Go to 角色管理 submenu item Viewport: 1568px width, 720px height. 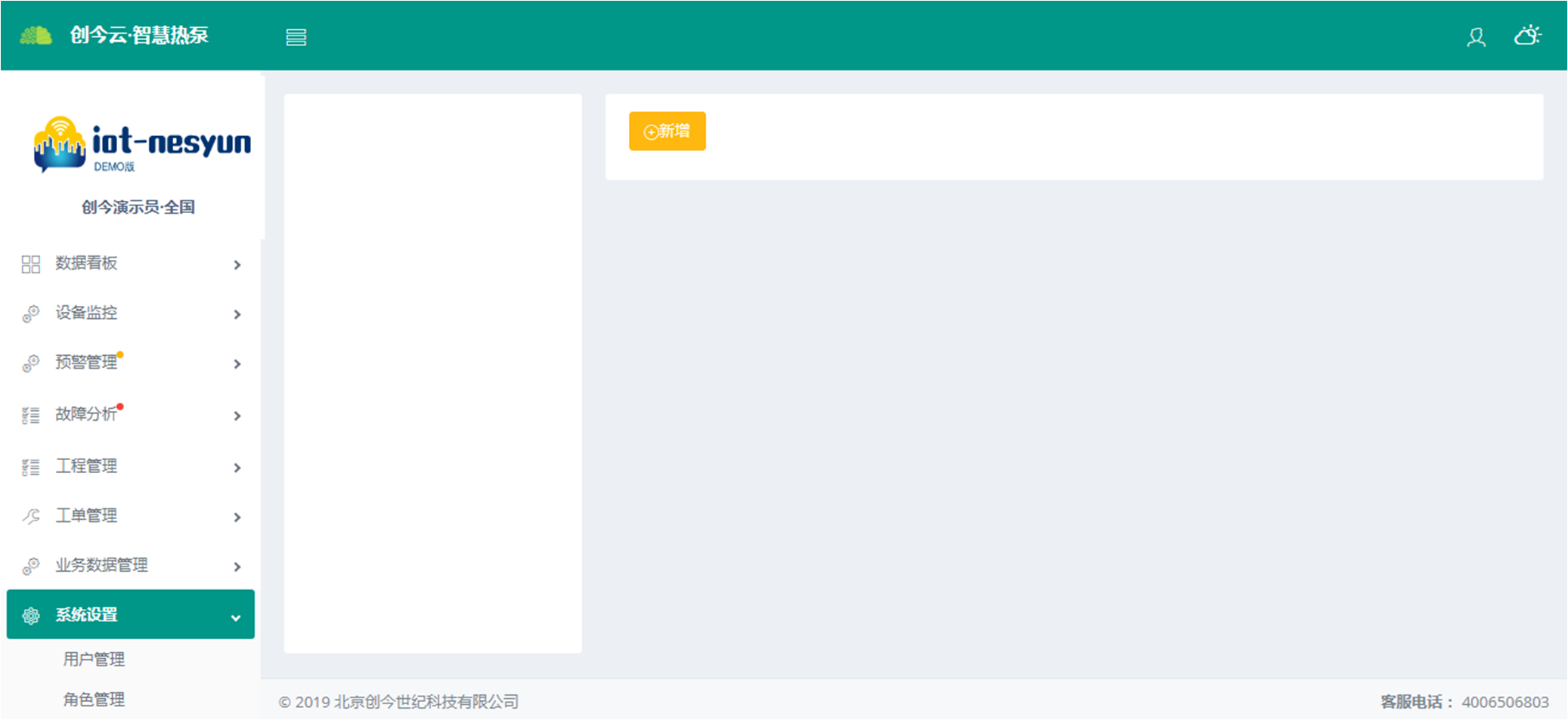(x=94, y=700)
